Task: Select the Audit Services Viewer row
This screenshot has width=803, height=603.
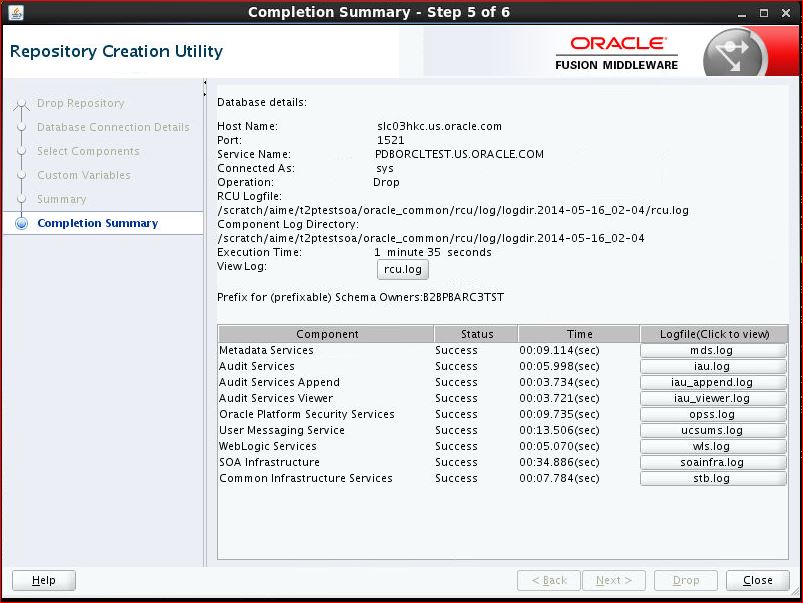Action: click(503, 398)
